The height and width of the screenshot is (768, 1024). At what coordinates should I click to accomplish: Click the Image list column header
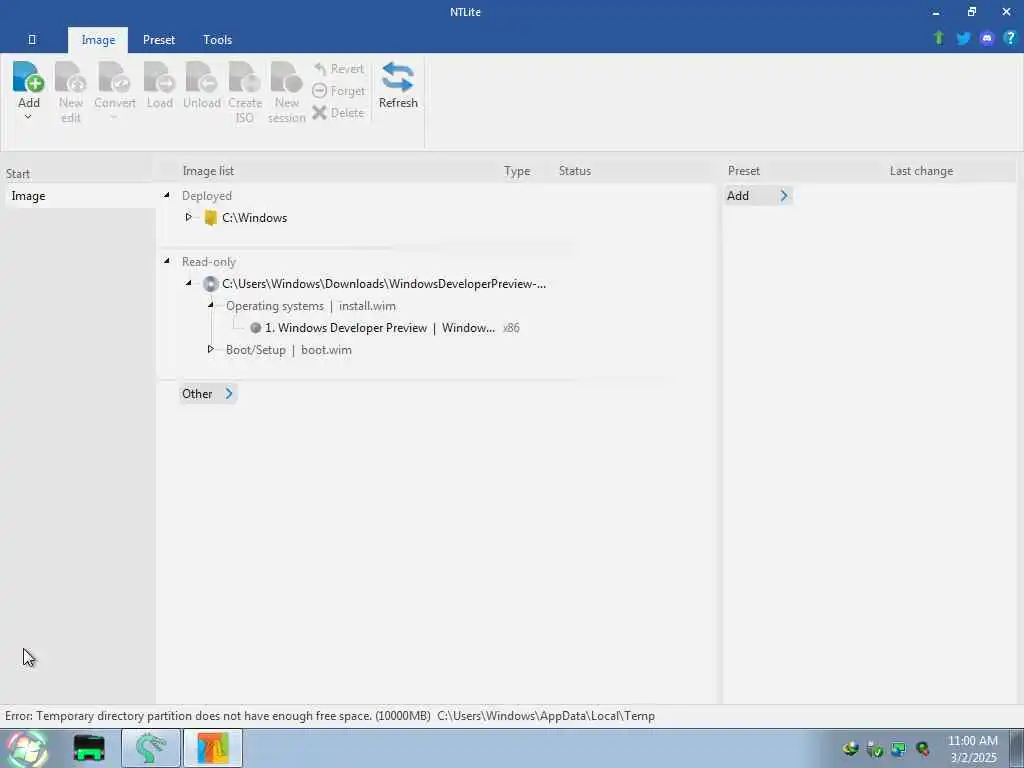208,171
